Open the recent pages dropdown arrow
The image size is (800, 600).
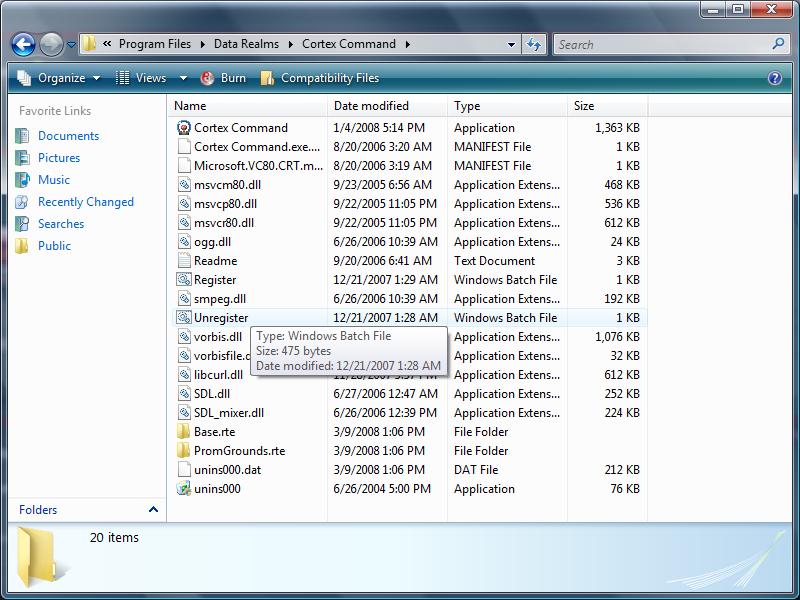click(x=72, y=45)
